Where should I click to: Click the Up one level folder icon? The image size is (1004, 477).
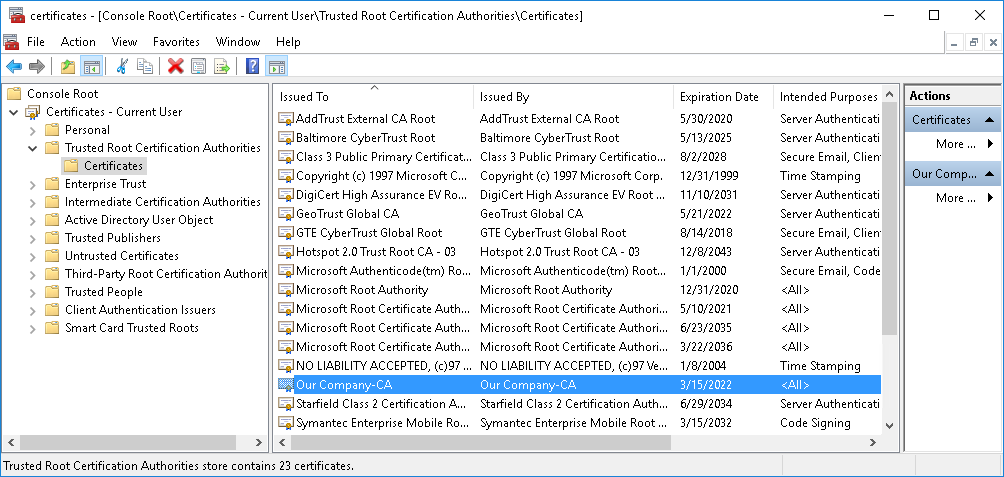tap(68, 66)
